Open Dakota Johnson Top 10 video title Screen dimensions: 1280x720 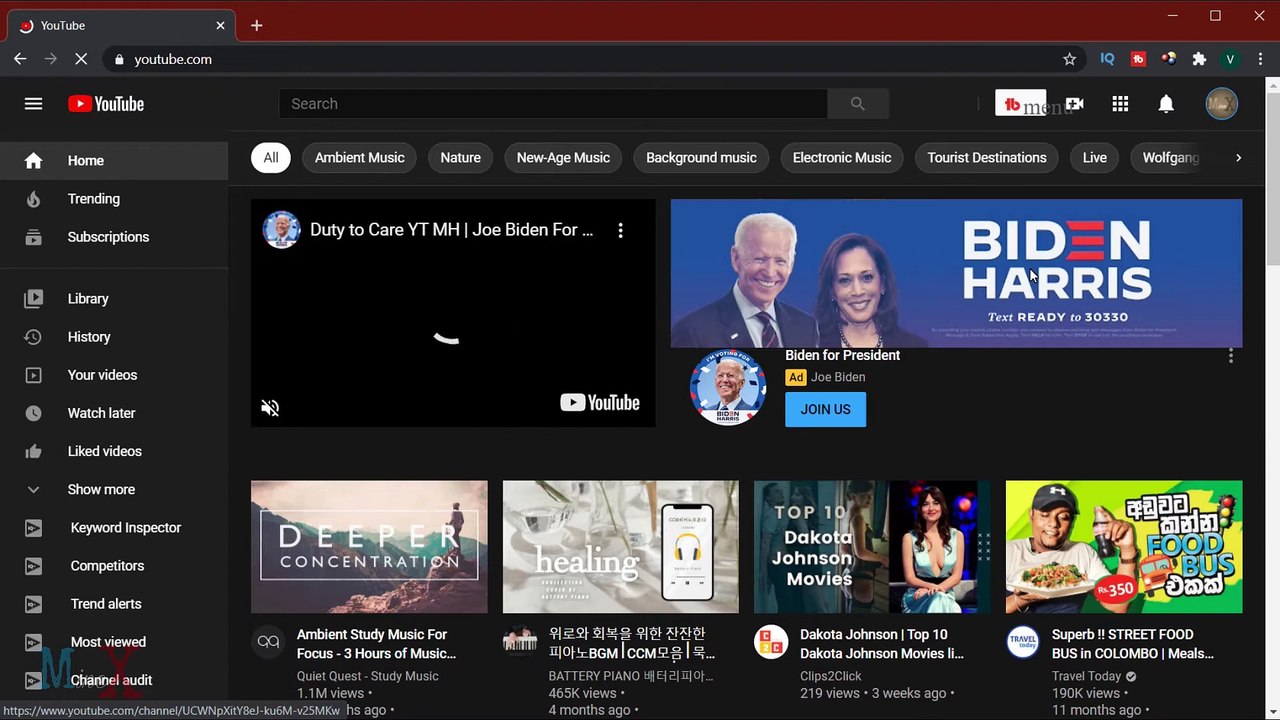(881, 644)
